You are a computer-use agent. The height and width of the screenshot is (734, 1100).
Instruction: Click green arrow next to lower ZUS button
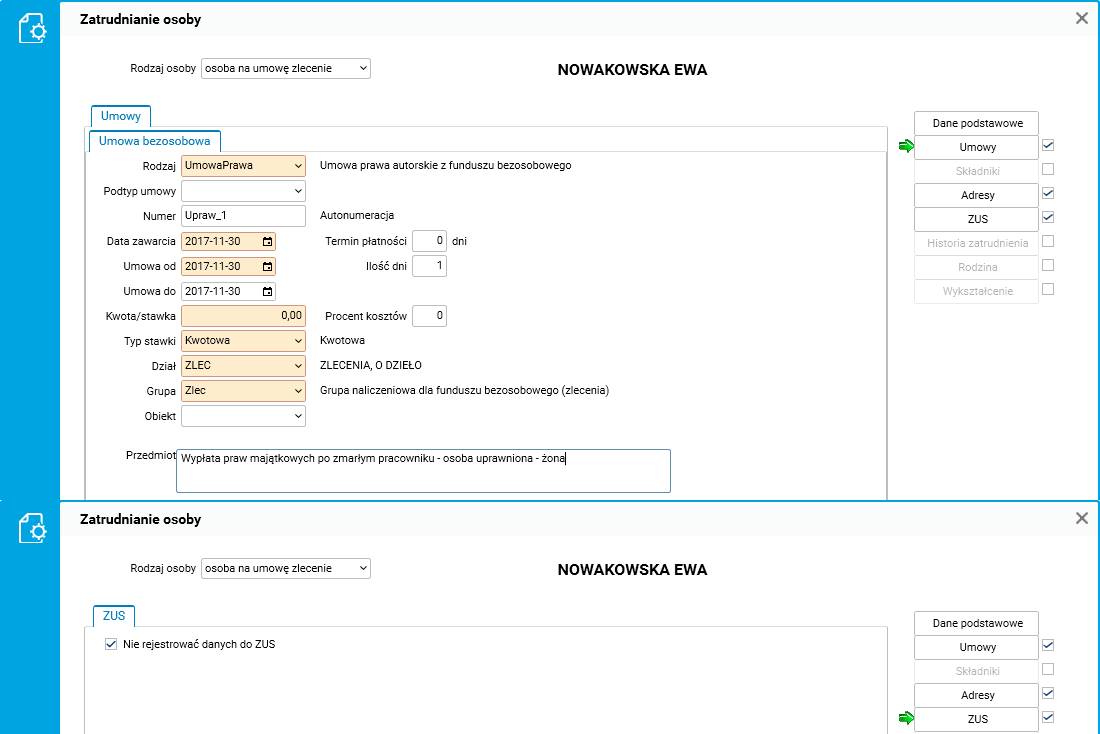click(x=906, y=718)
